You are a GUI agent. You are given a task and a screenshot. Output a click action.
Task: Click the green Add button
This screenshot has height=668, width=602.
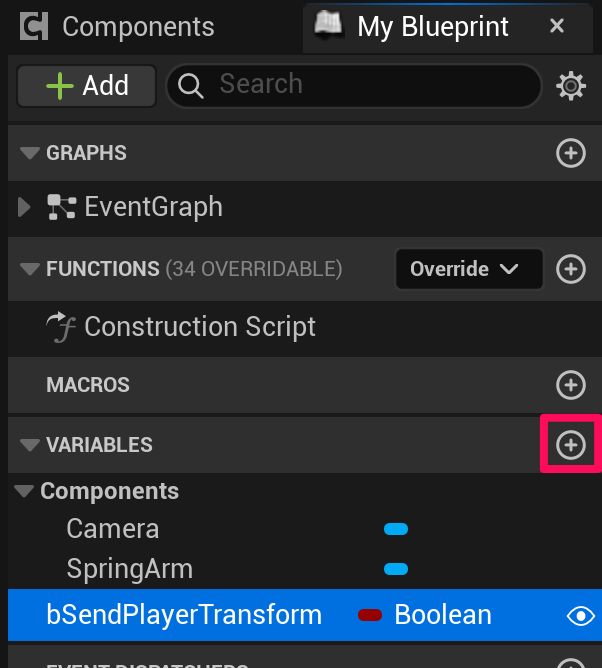[x=87, y=86]
